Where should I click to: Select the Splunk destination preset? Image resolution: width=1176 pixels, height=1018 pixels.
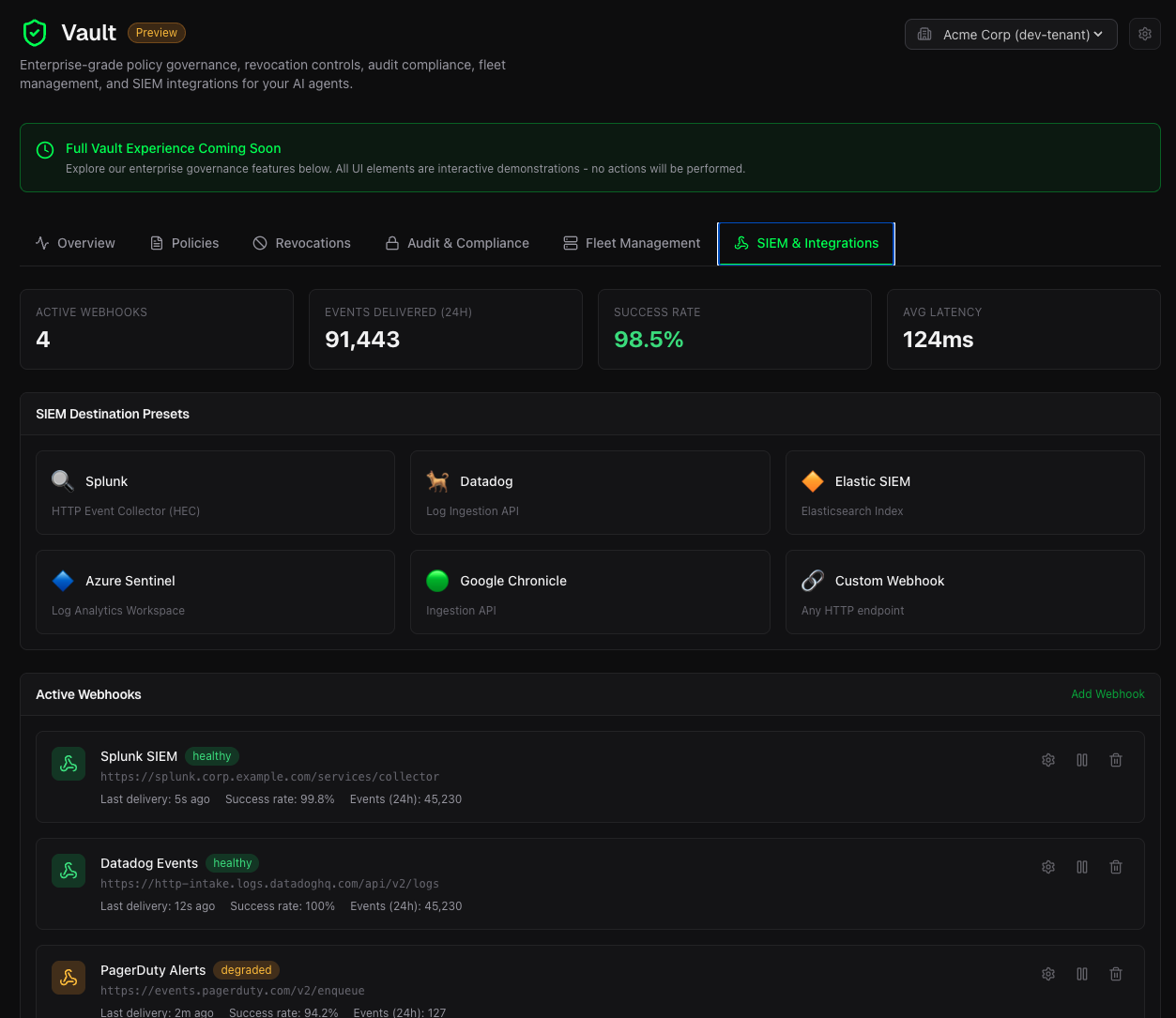(x=215, y=493)
